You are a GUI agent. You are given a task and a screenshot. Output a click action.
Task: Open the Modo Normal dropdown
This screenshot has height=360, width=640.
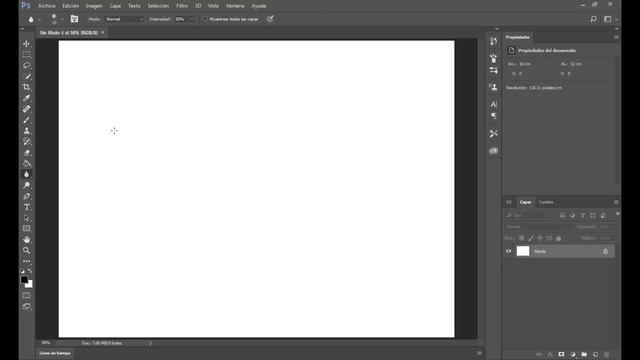point(124,19)
